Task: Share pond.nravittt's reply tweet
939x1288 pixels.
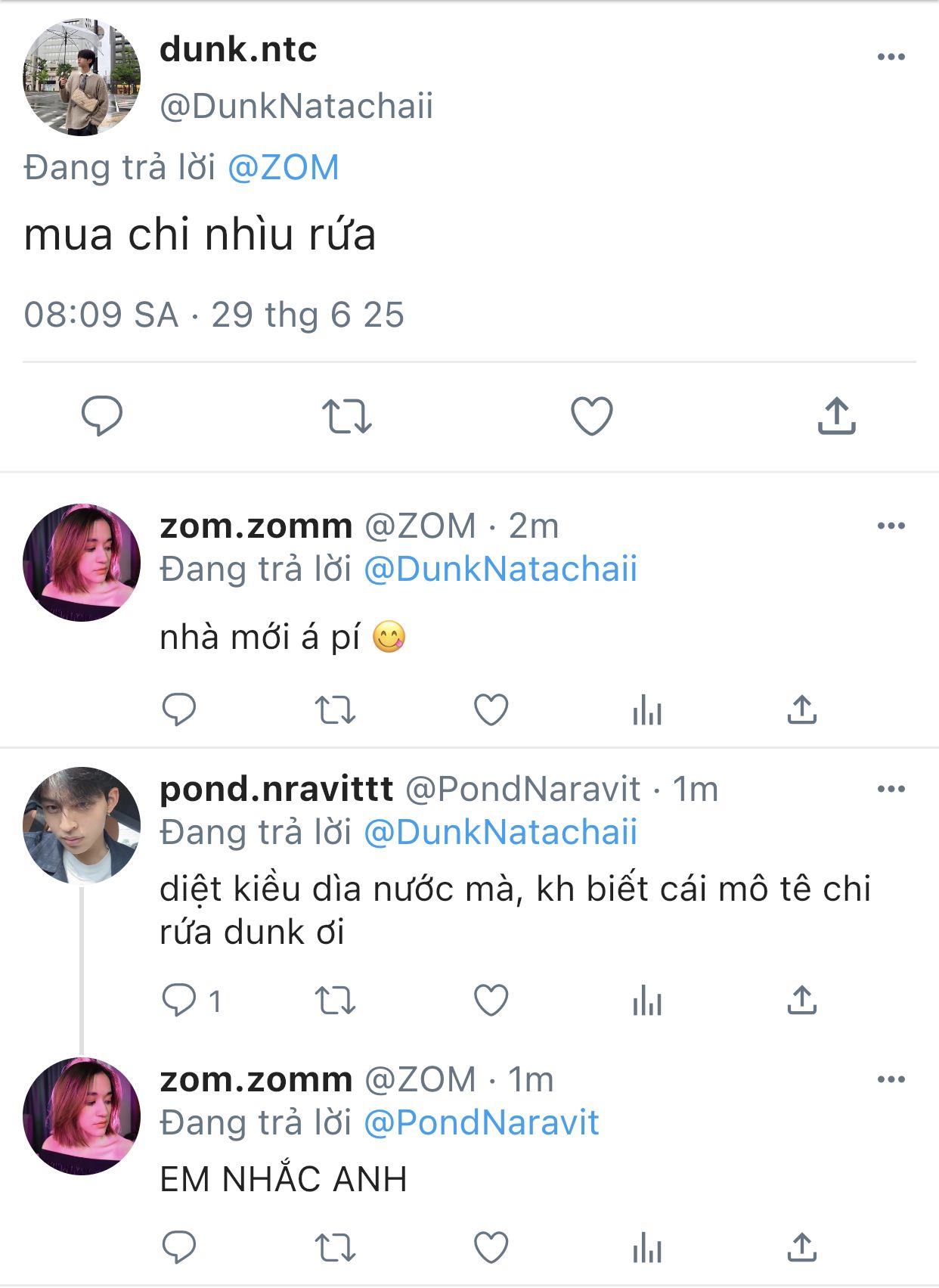Action: [x=801, y=1001]
